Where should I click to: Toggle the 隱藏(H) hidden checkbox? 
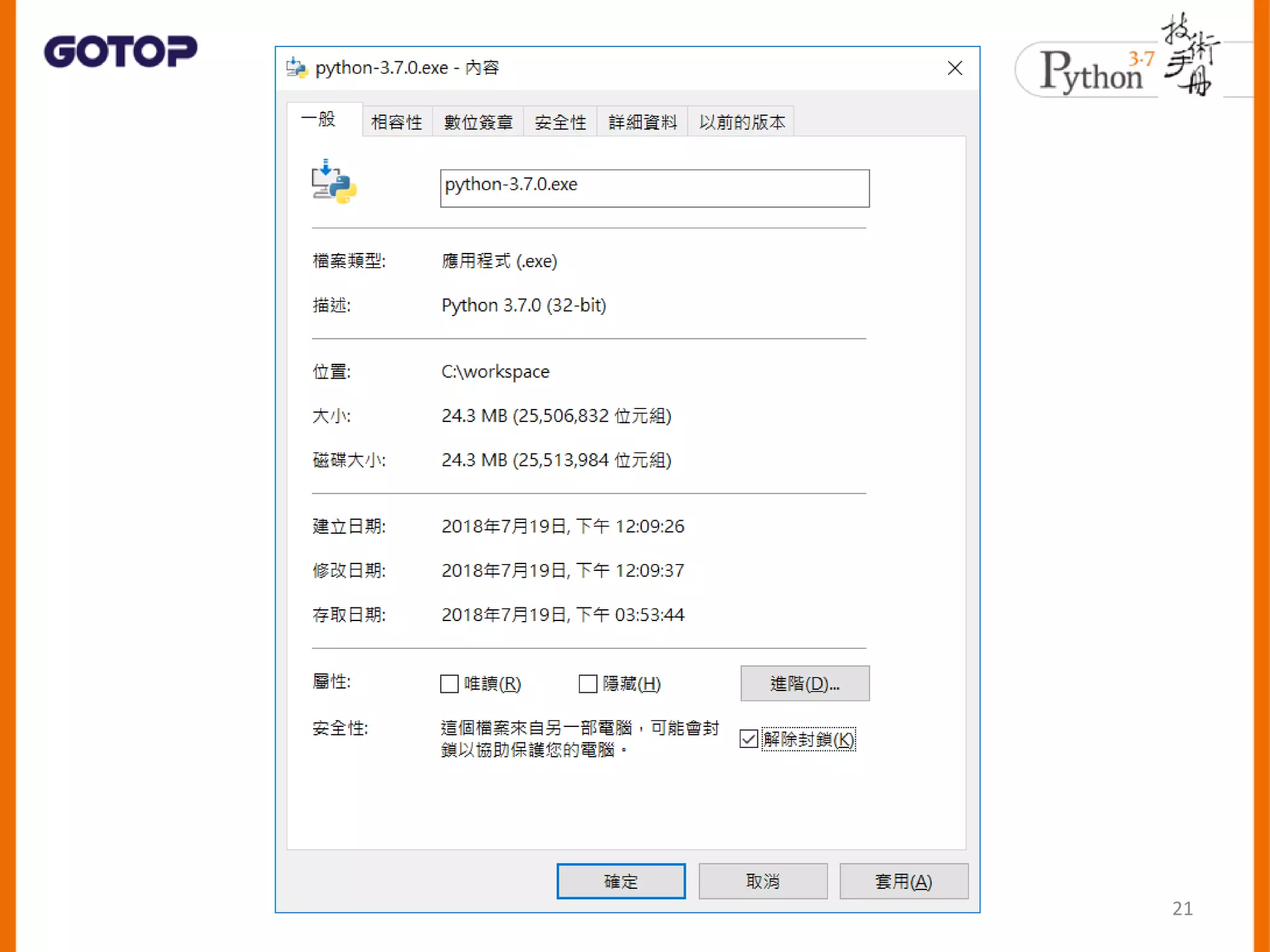[587, 684]
